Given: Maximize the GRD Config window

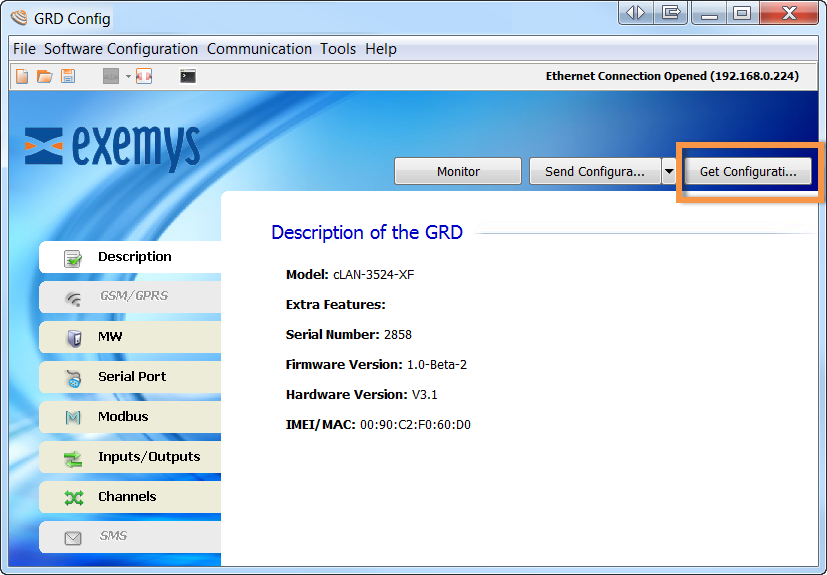Looking at the screenshot, I should pyautogui.click(x=742, y=13).
